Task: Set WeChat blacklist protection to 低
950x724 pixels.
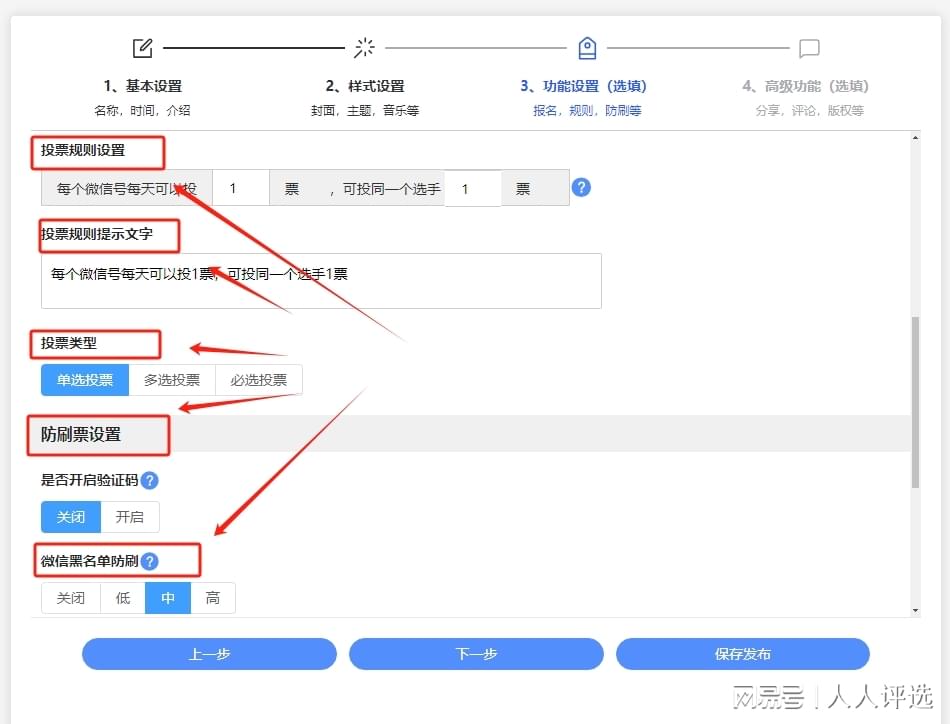Action: tap(123, 598)
